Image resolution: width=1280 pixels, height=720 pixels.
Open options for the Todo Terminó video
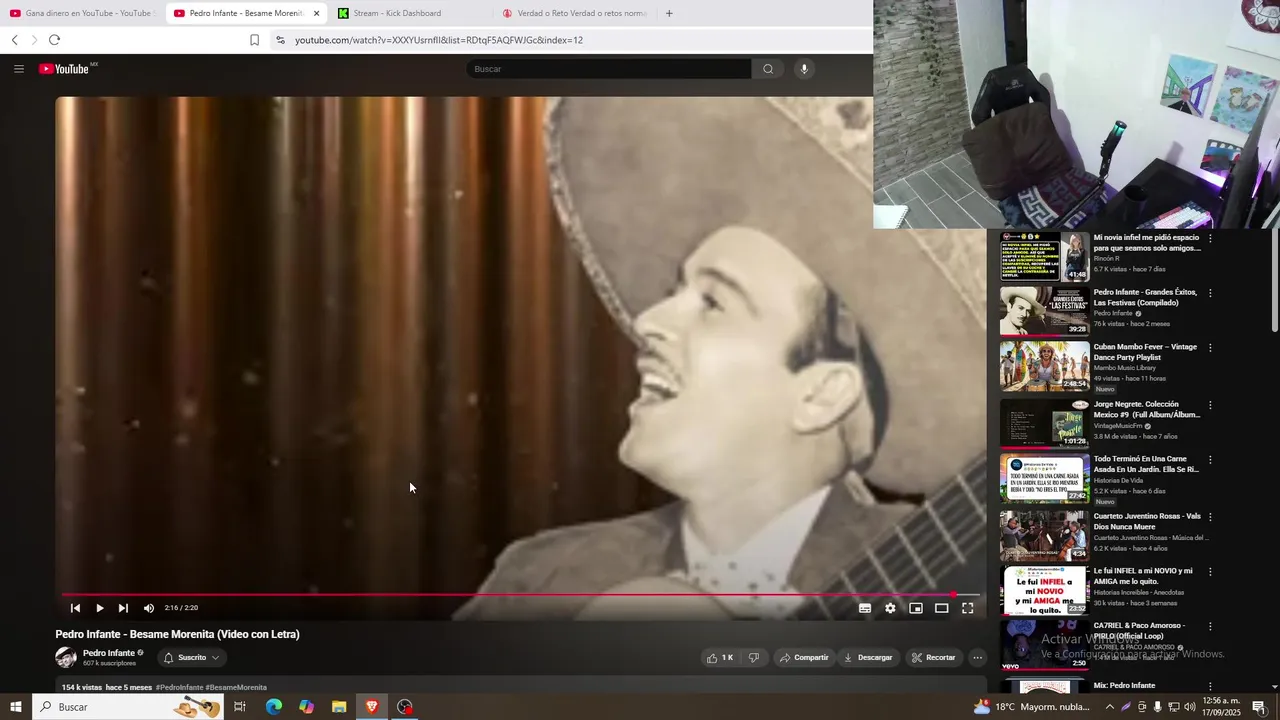[1210, 461]
